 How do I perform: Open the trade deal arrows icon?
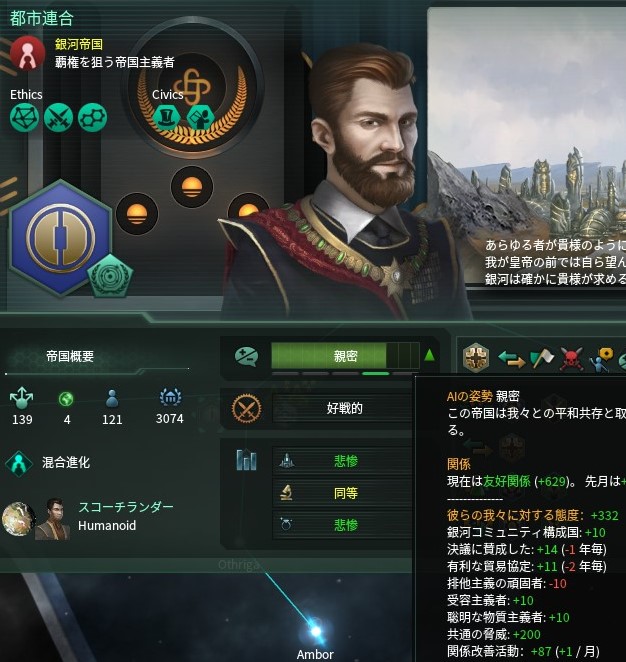tap(511, 359)
